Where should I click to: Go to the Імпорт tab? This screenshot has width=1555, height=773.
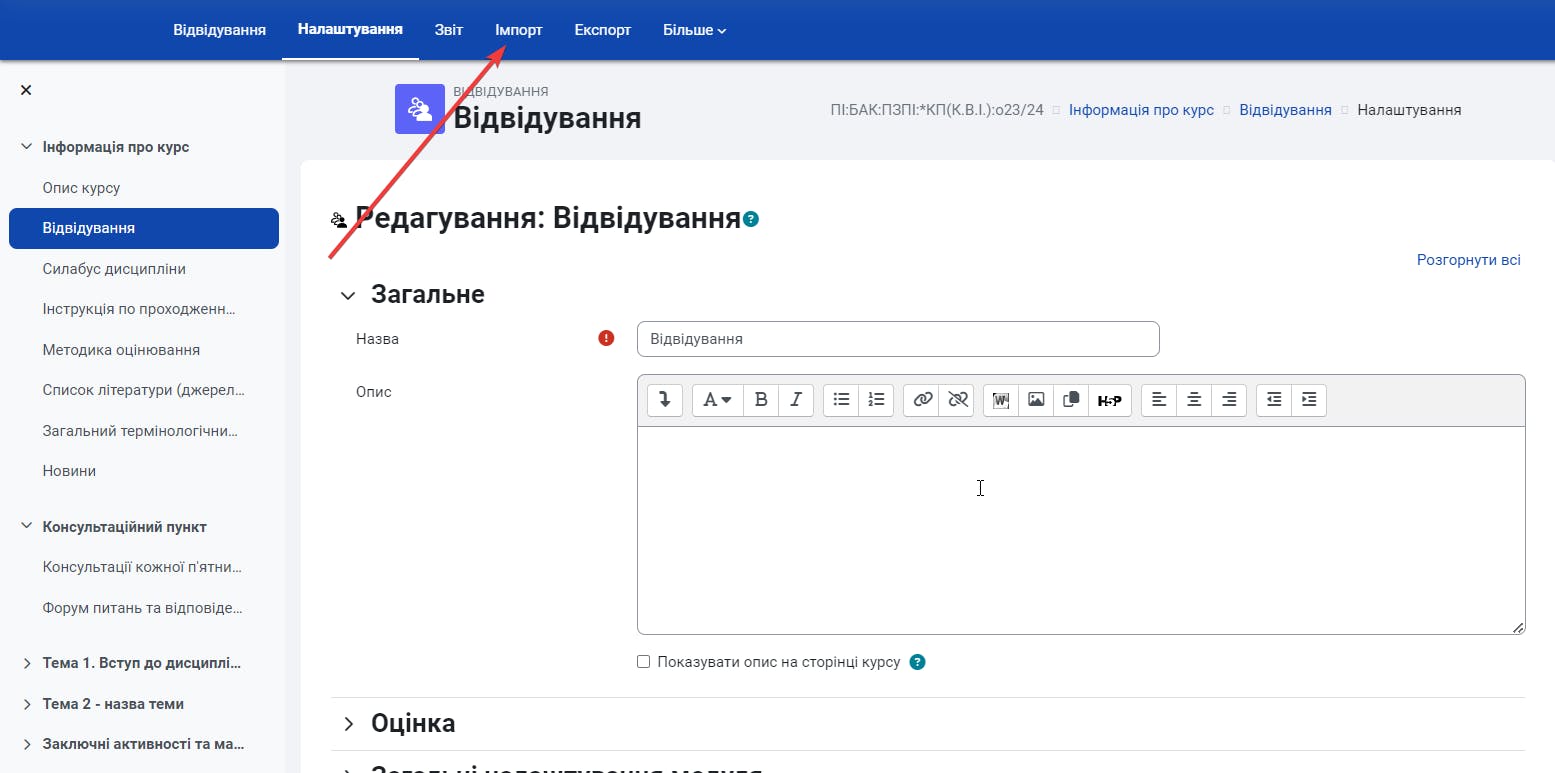pyautogui.click(x=519, y=30)
